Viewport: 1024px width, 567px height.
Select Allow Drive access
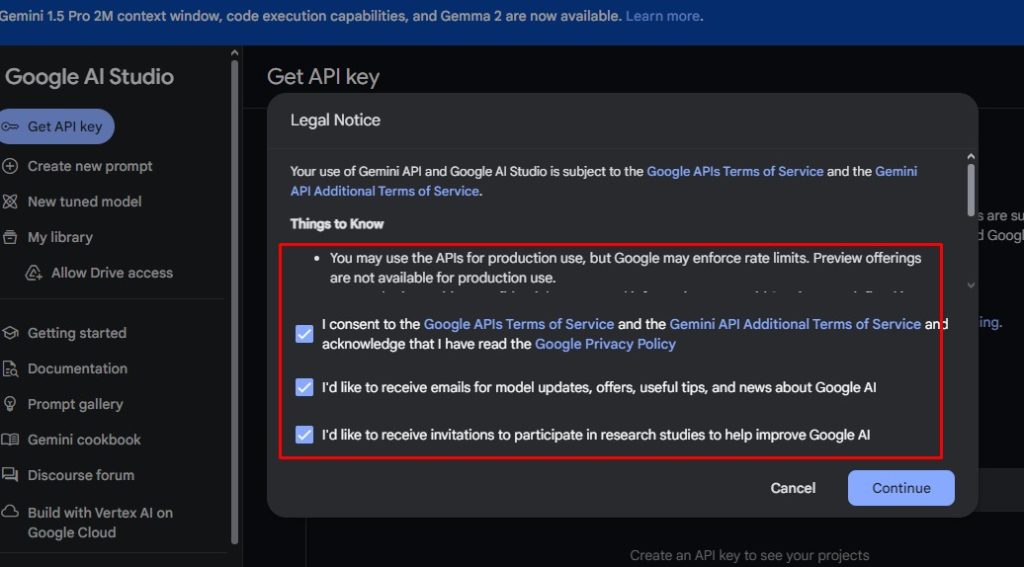(112, 273)
